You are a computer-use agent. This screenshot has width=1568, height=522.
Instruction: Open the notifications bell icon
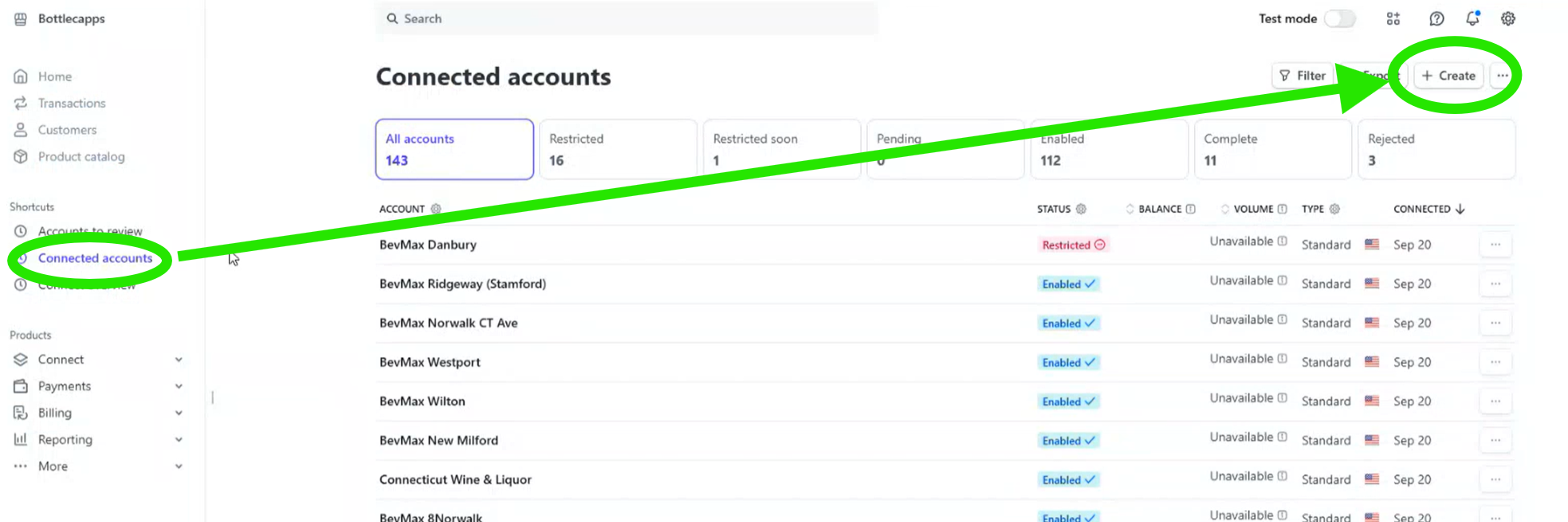pos(1472,18)
